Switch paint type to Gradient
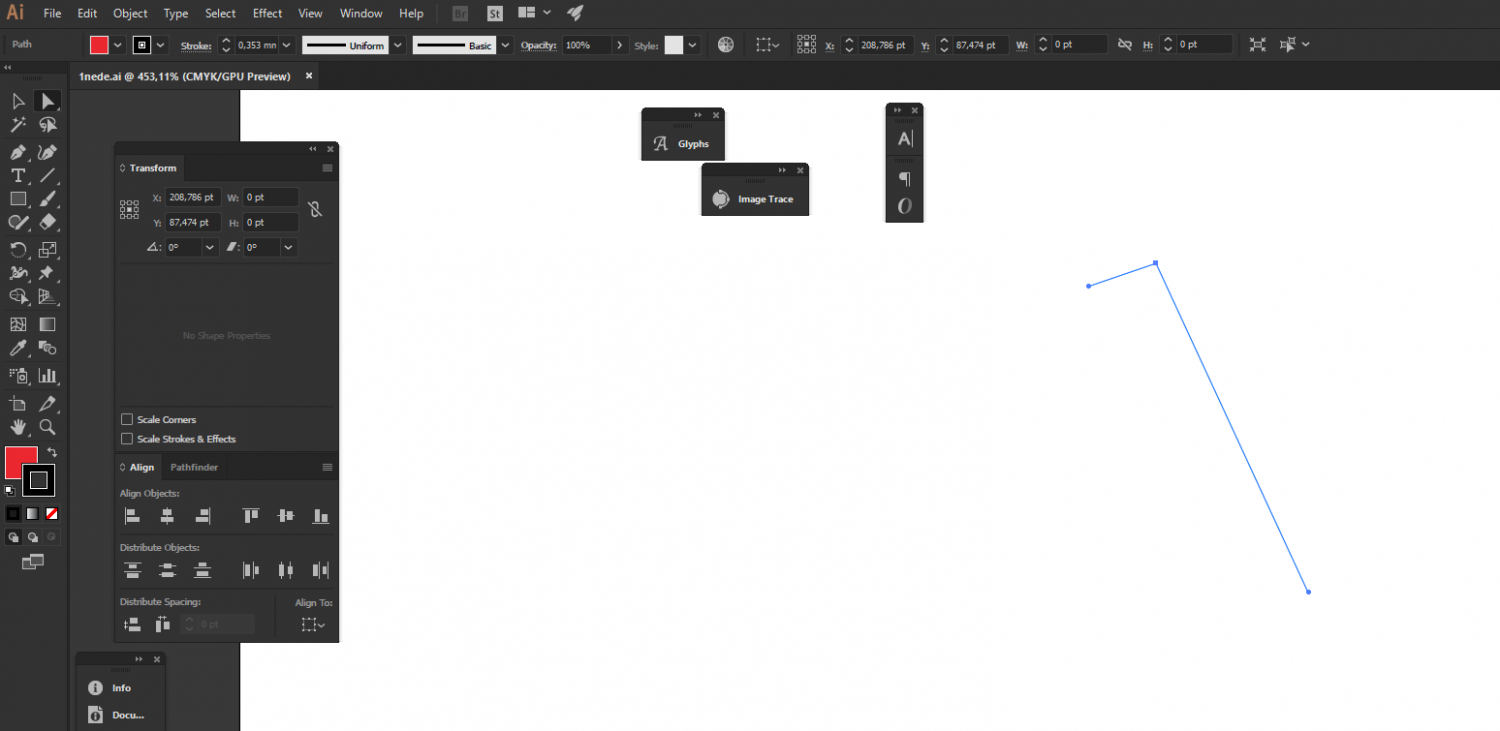The height and width of the screenshot is (731, 1500). tap(32, 513)
